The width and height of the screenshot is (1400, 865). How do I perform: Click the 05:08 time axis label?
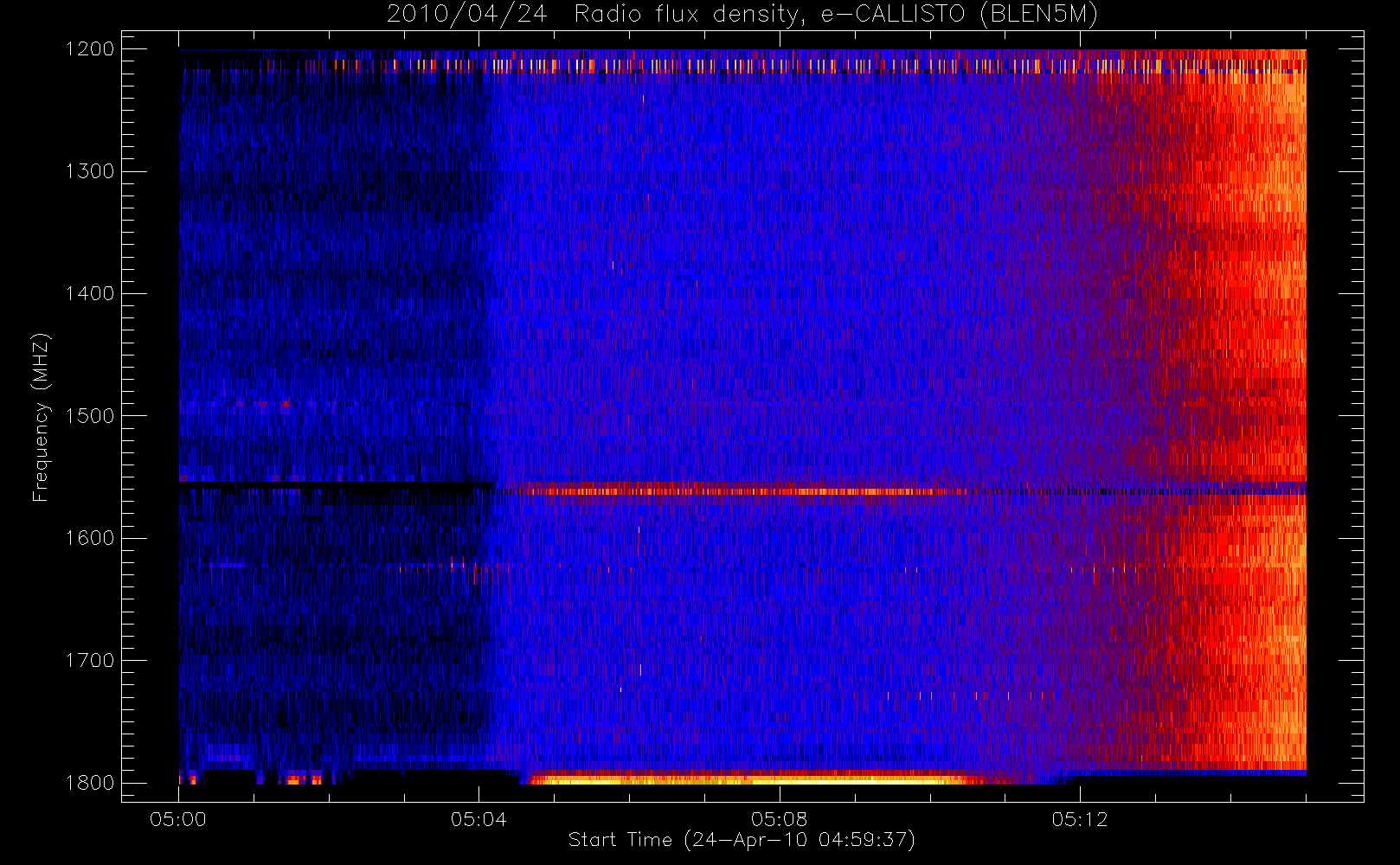(779, 819)
